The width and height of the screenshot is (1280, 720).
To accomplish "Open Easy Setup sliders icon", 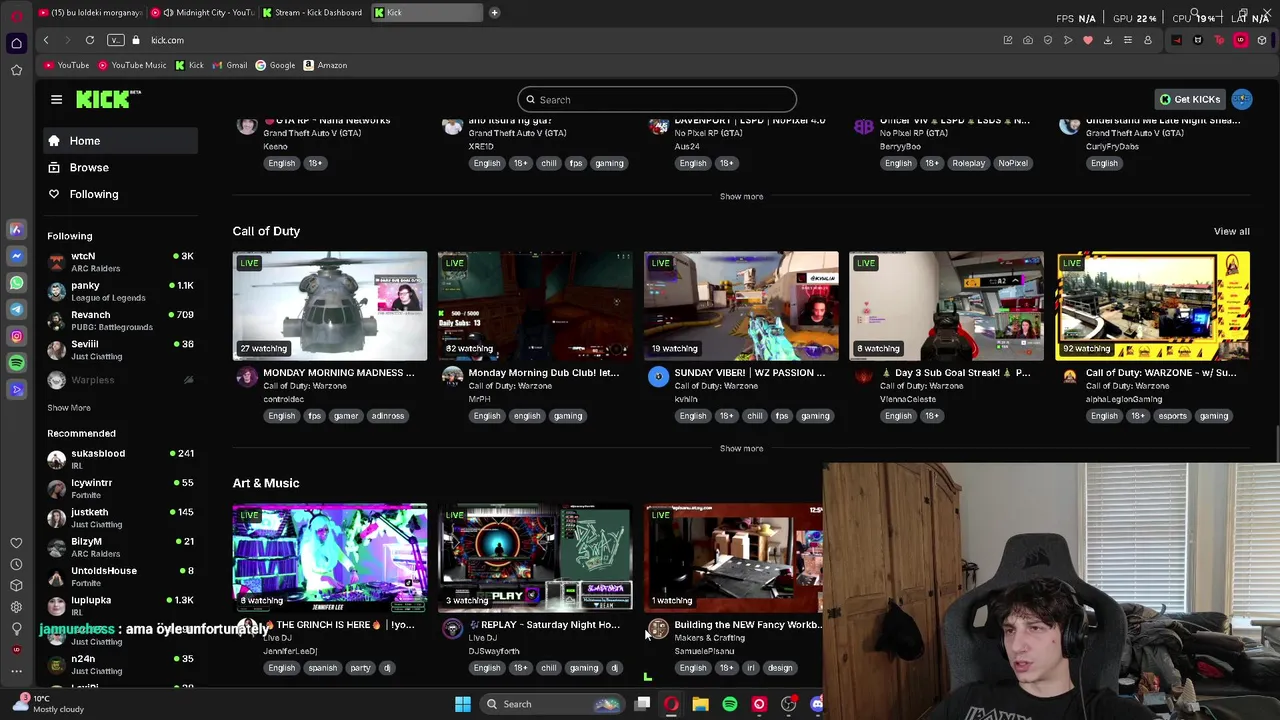I will (1128, 40).
